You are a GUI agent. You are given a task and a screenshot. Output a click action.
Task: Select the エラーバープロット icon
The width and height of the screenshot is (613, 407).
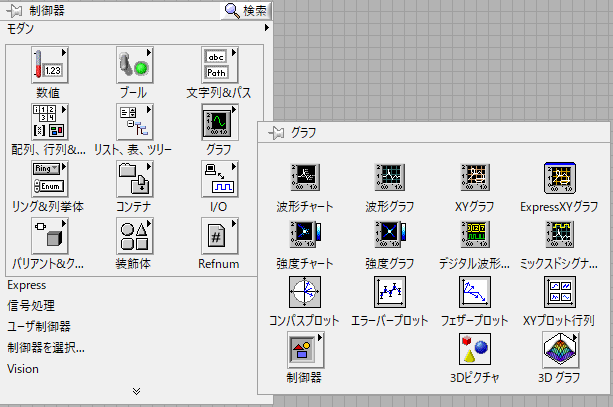point(389,293)
